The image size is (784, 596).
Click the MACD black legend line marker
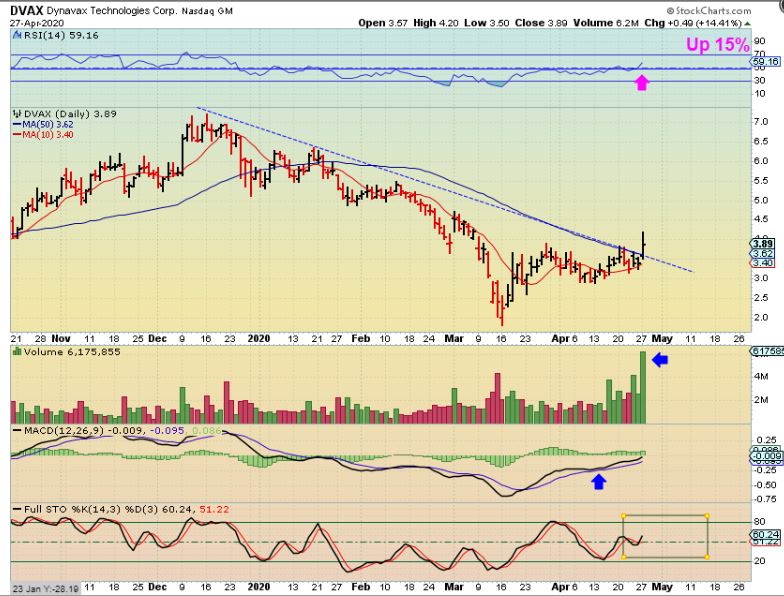coord(17,430)
